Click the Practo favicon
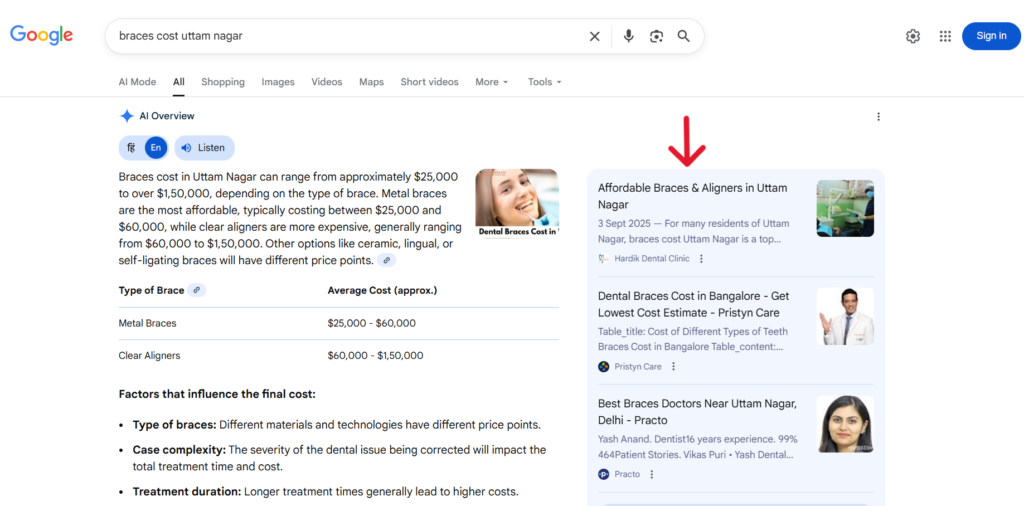 (x=603, y=474)
